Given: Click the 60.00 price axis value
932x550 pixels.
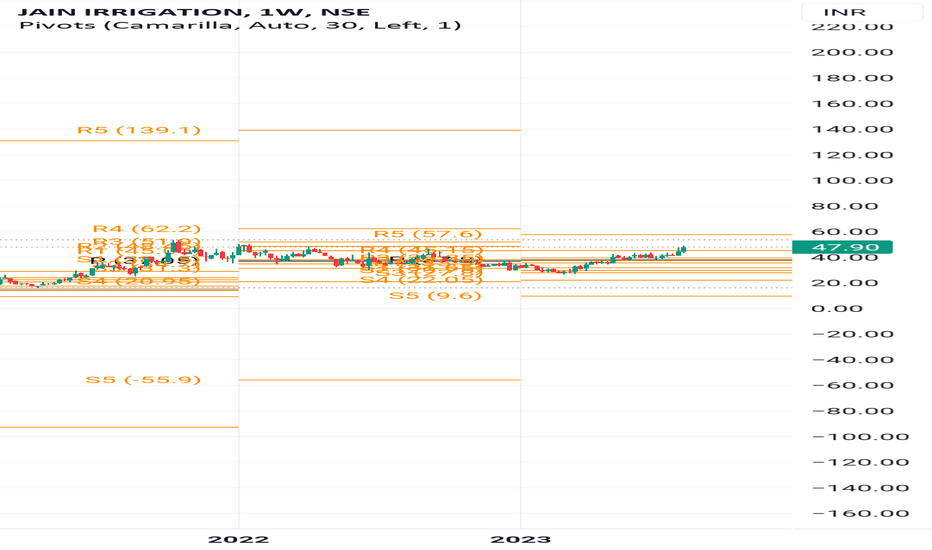Looking at the screenshot, I should pyautogui.click(x=845, y=232).
